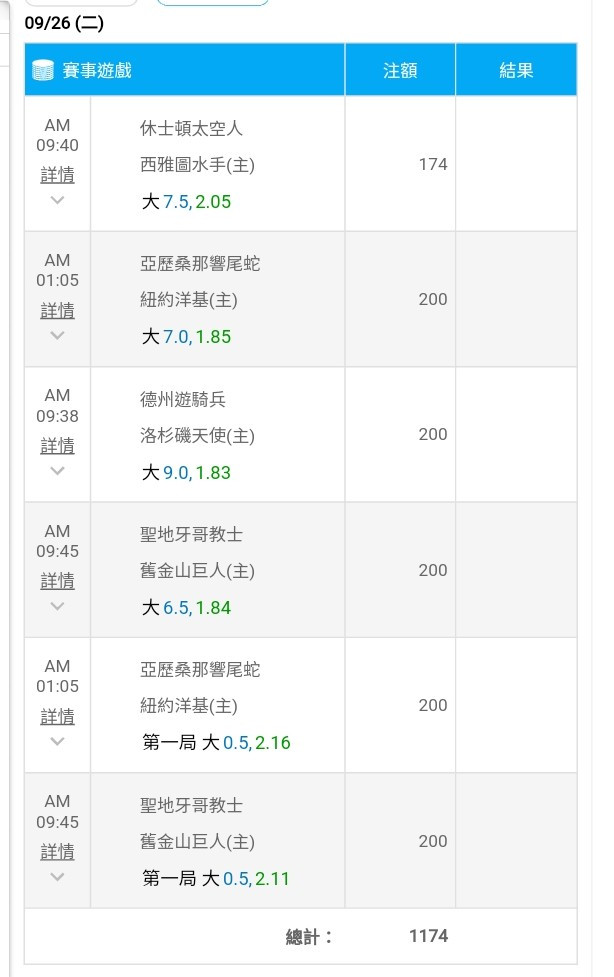Expand chevron under first 09:45 Padres bet
614x977 pixels.
[57, 606]
